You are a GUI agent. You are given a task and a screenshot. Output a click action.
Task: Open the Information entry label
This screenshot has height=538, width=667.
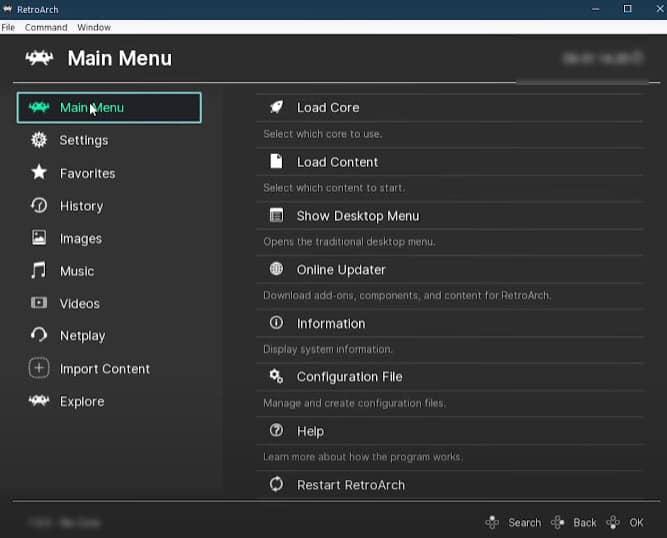tap(331, 324)
